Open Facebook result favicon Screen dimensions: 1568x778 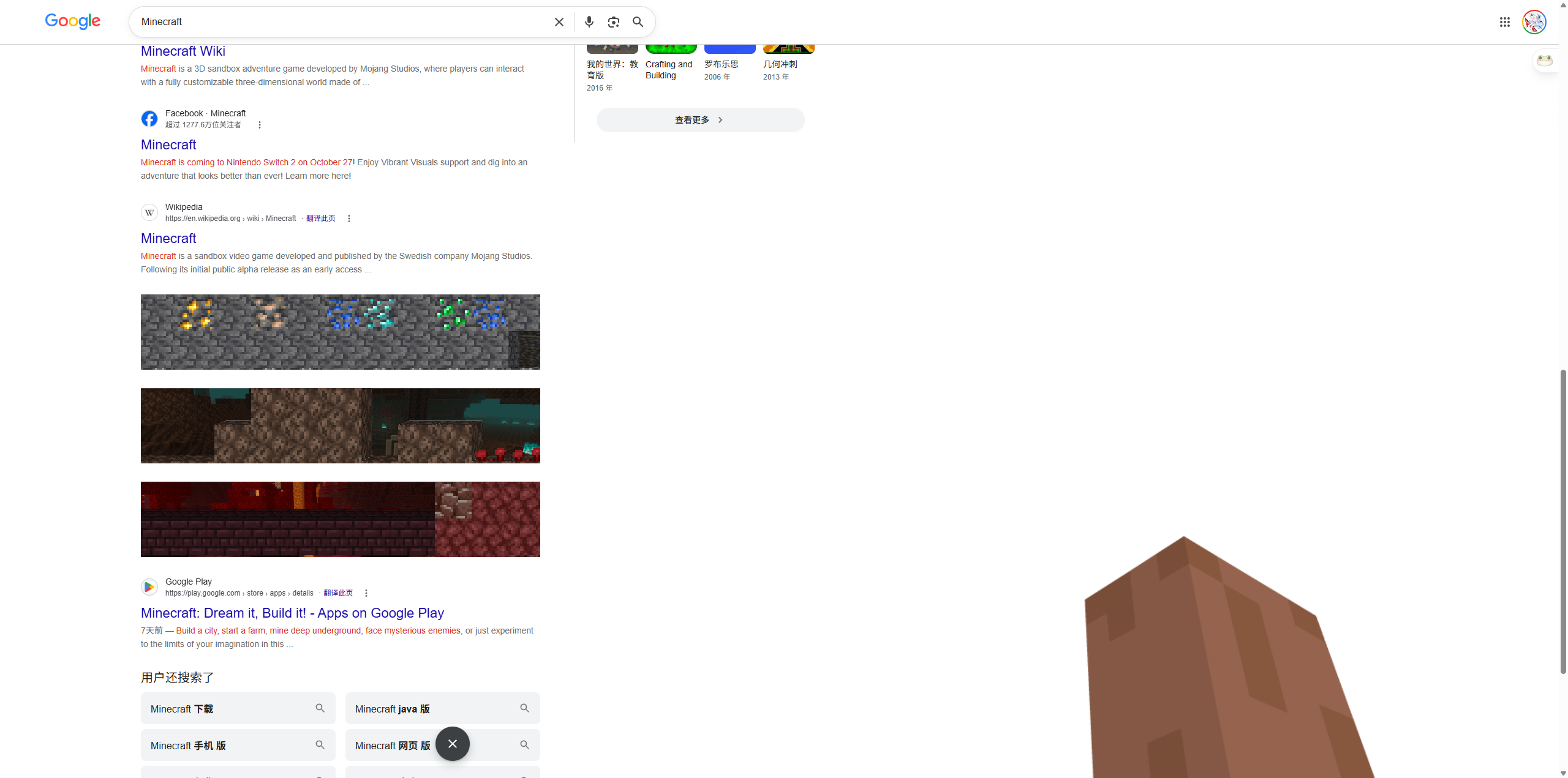149,119
